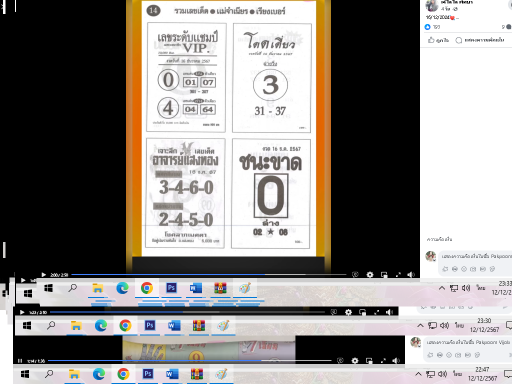The image size is (512, 384).
Task: Focus the comment box mentioning Paipoon Vijole
Action: [468, 342]
